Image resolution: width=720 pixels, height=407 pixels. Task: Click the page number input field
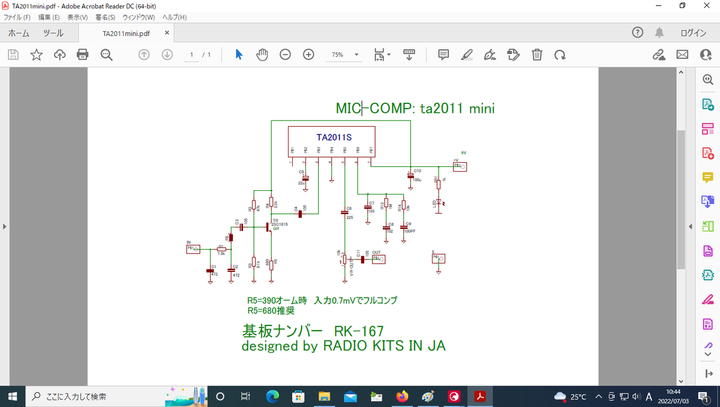(191, 54)
